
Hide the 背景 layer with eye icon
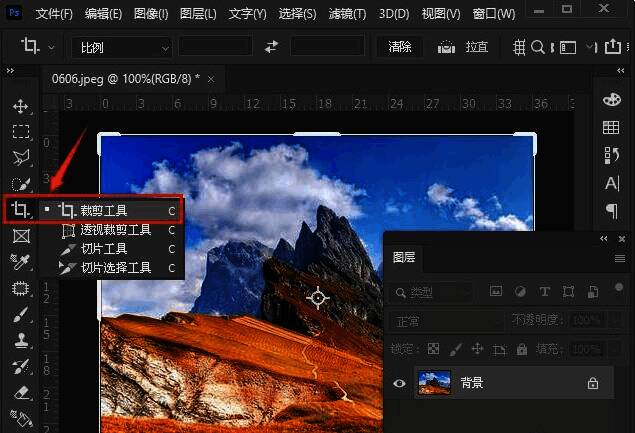[399, 383]
